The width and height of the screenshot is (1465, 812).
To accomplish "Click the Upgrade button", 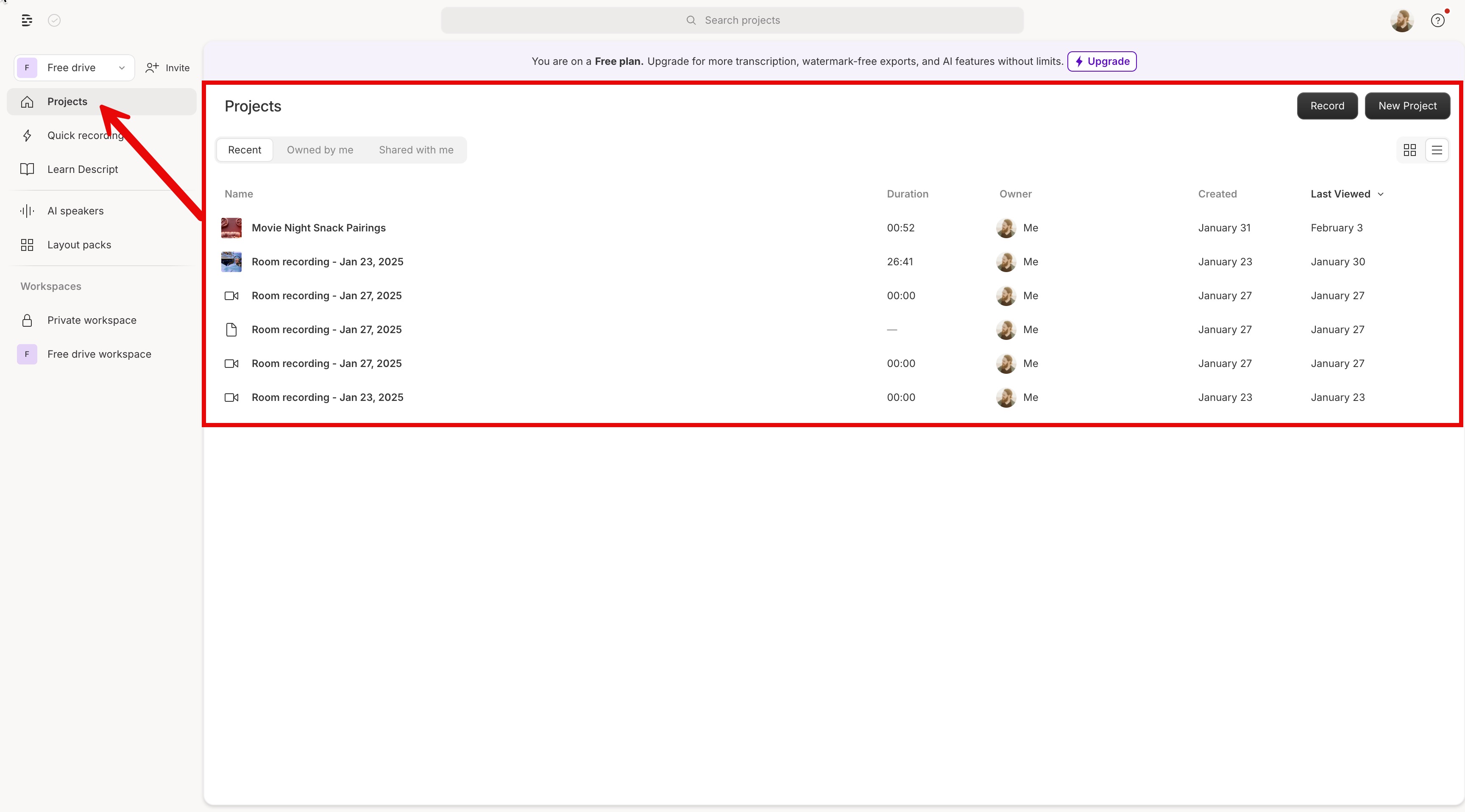I will tap(1102, 61).
